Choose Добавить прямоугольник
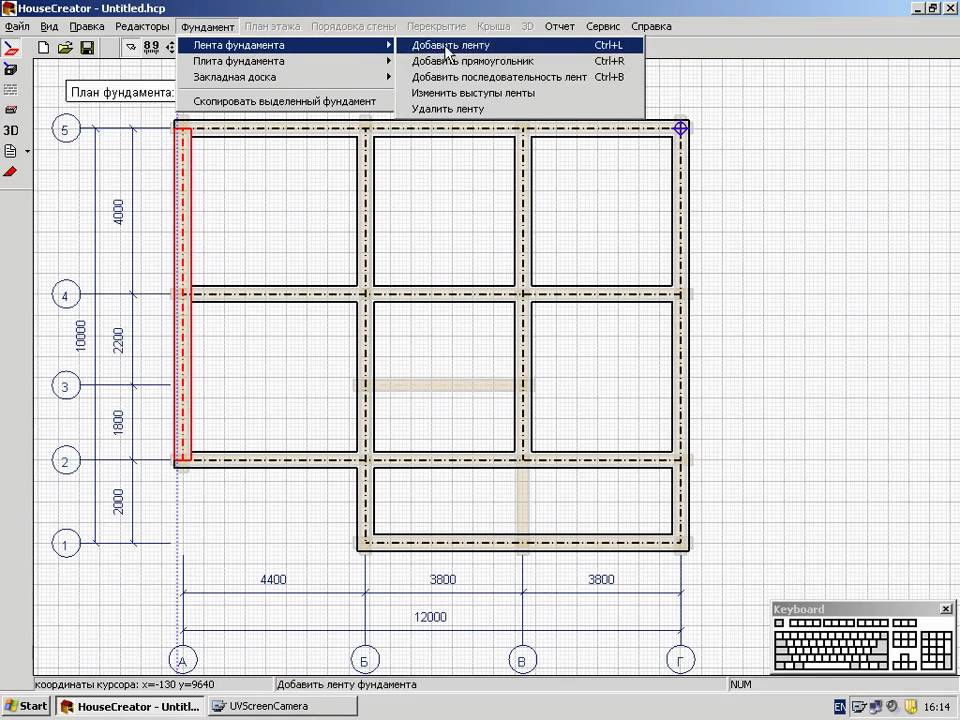 520,61
